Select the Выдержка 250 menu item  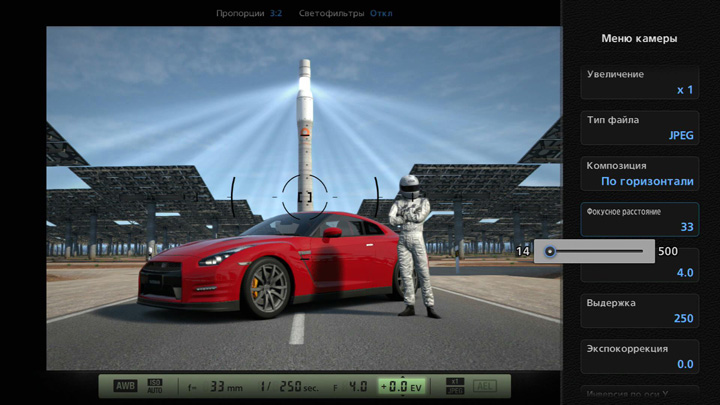pos(640,310)
